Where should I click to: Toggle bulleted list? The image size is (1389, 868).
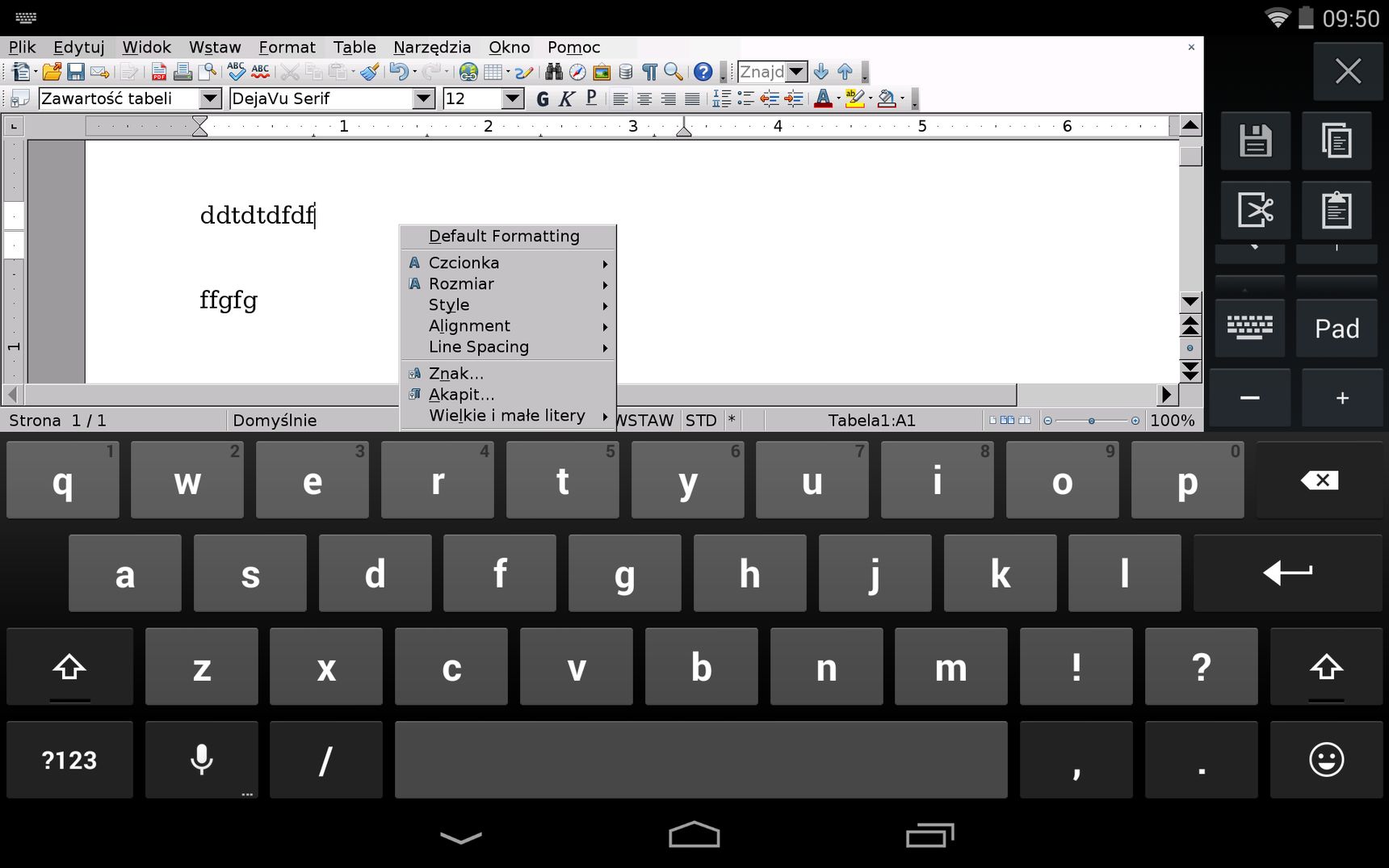pos(745,99)
